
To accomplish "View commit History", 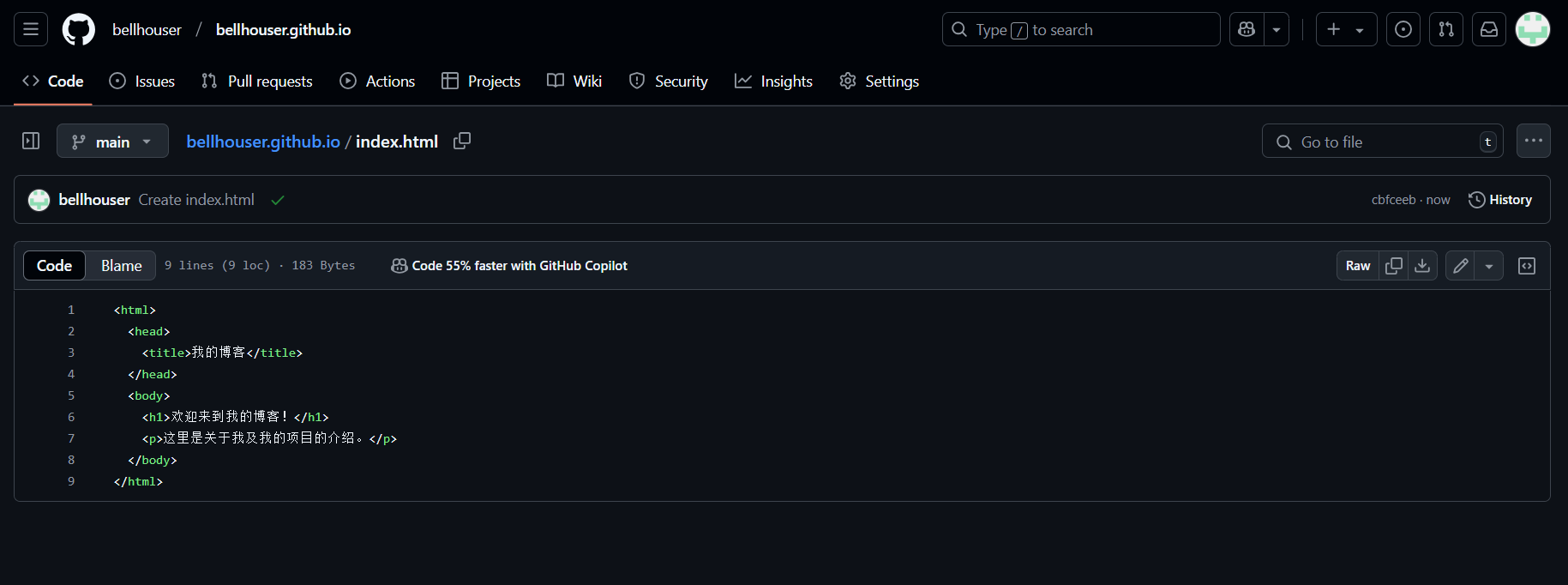I will click(x=1500, y=200).
